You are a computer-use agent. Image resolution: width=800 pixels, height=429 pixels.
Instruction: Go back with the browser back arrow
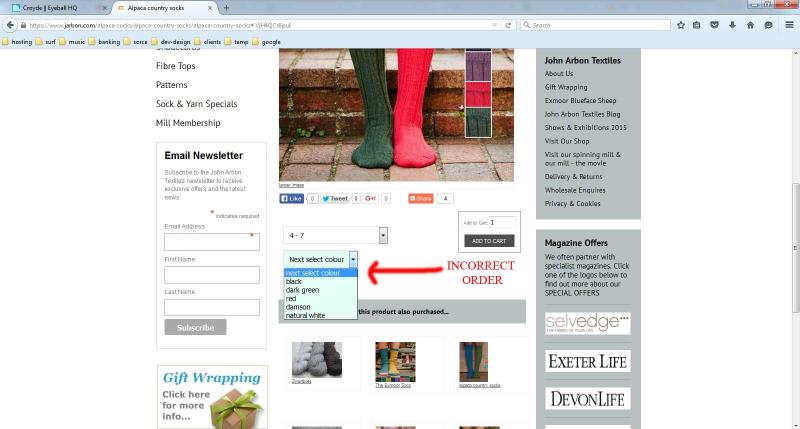tap(10, 25)
